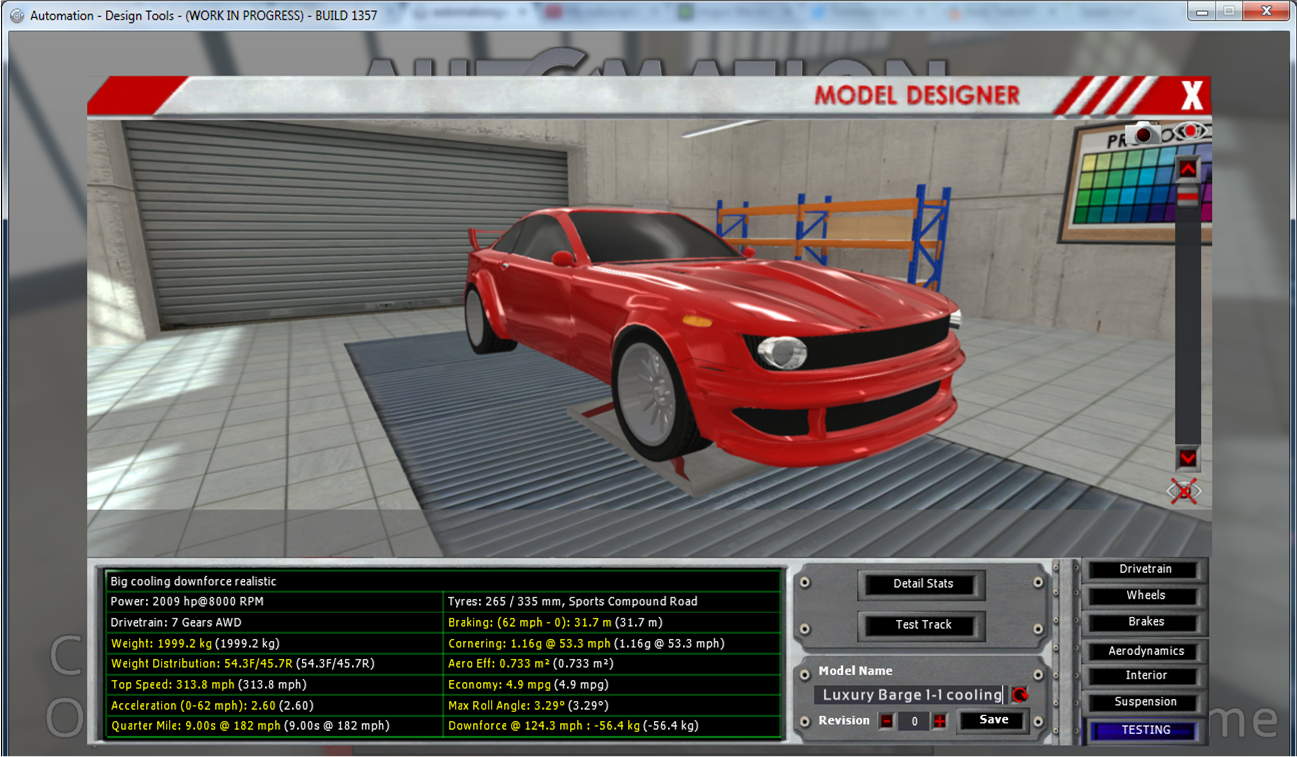Launch the Test Track

[x=923, y=625]
